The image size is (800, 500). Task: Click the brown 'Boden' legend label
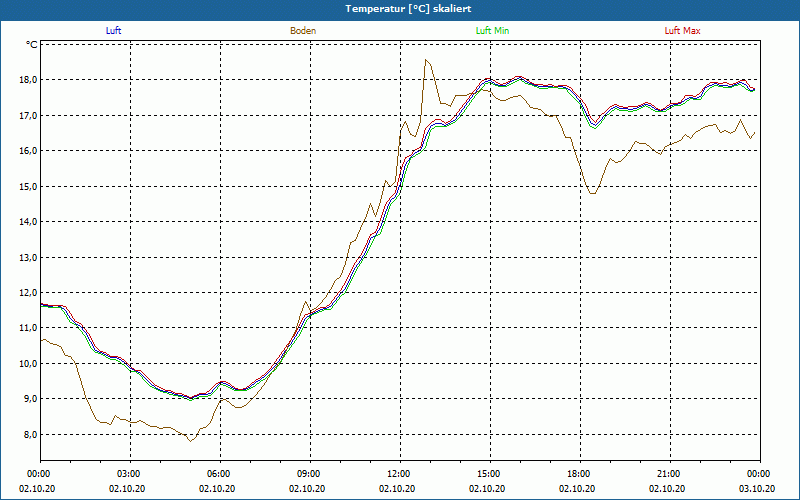(x=303, y=31)
